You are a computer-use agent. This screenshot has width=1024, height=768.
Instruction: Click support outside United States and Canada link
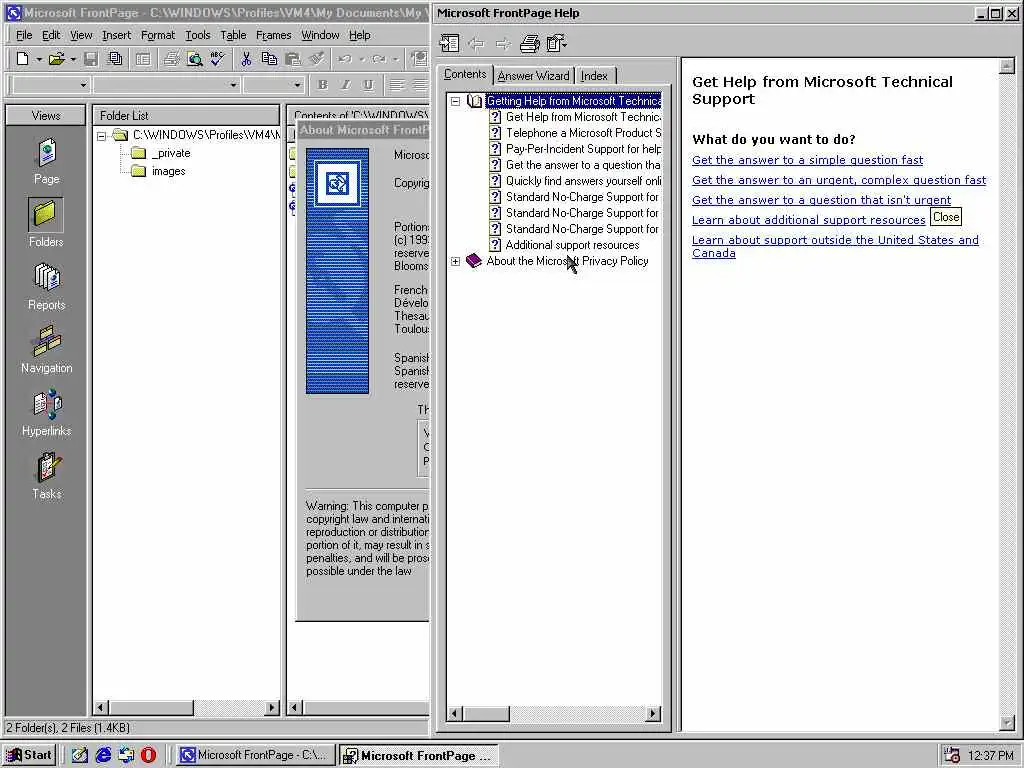click(x=835, y=246)
